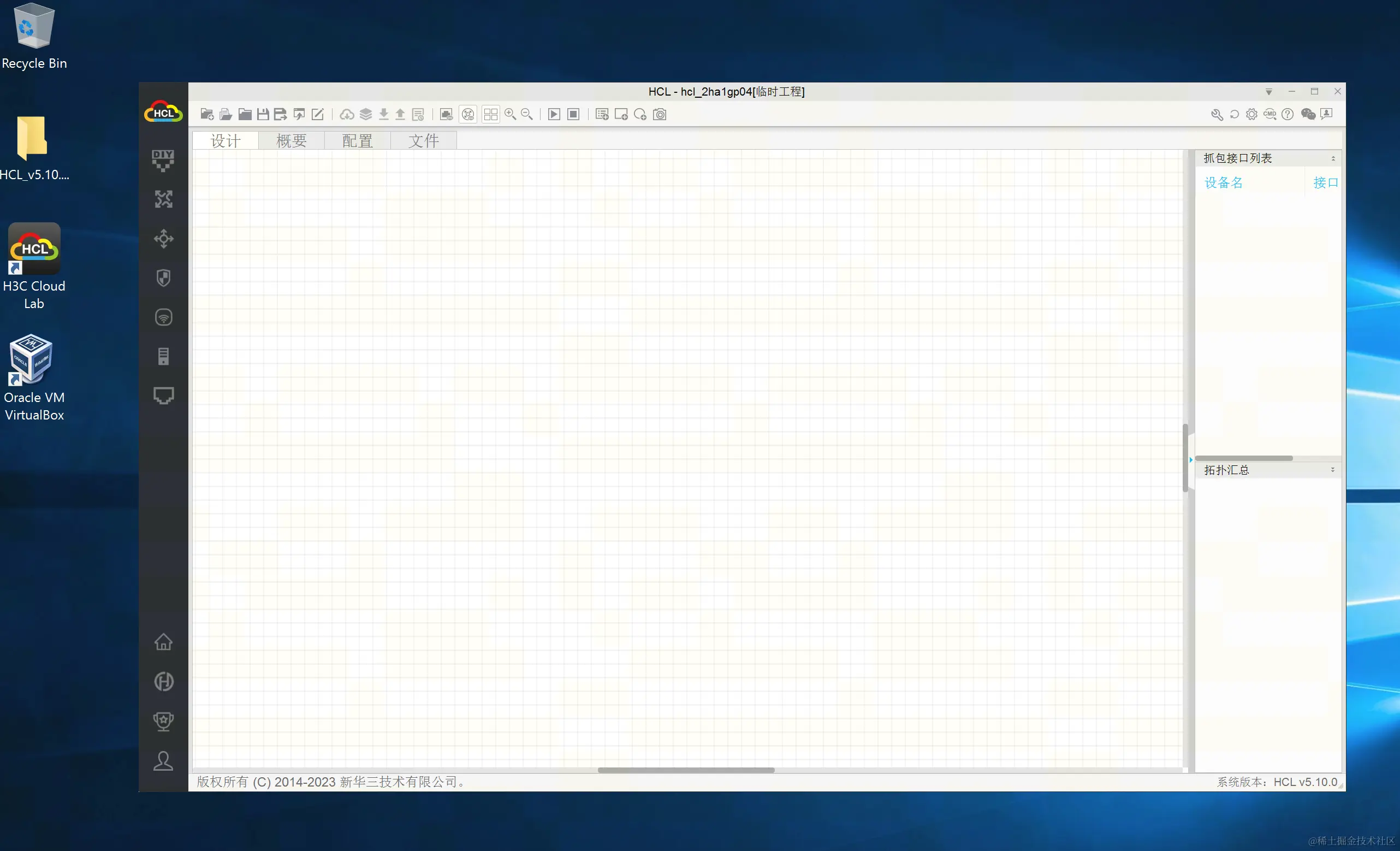The height and width of the screenshot is (851, 1400).
Task: Open the DIY device category in sidebar
Action: coord(163,159)
